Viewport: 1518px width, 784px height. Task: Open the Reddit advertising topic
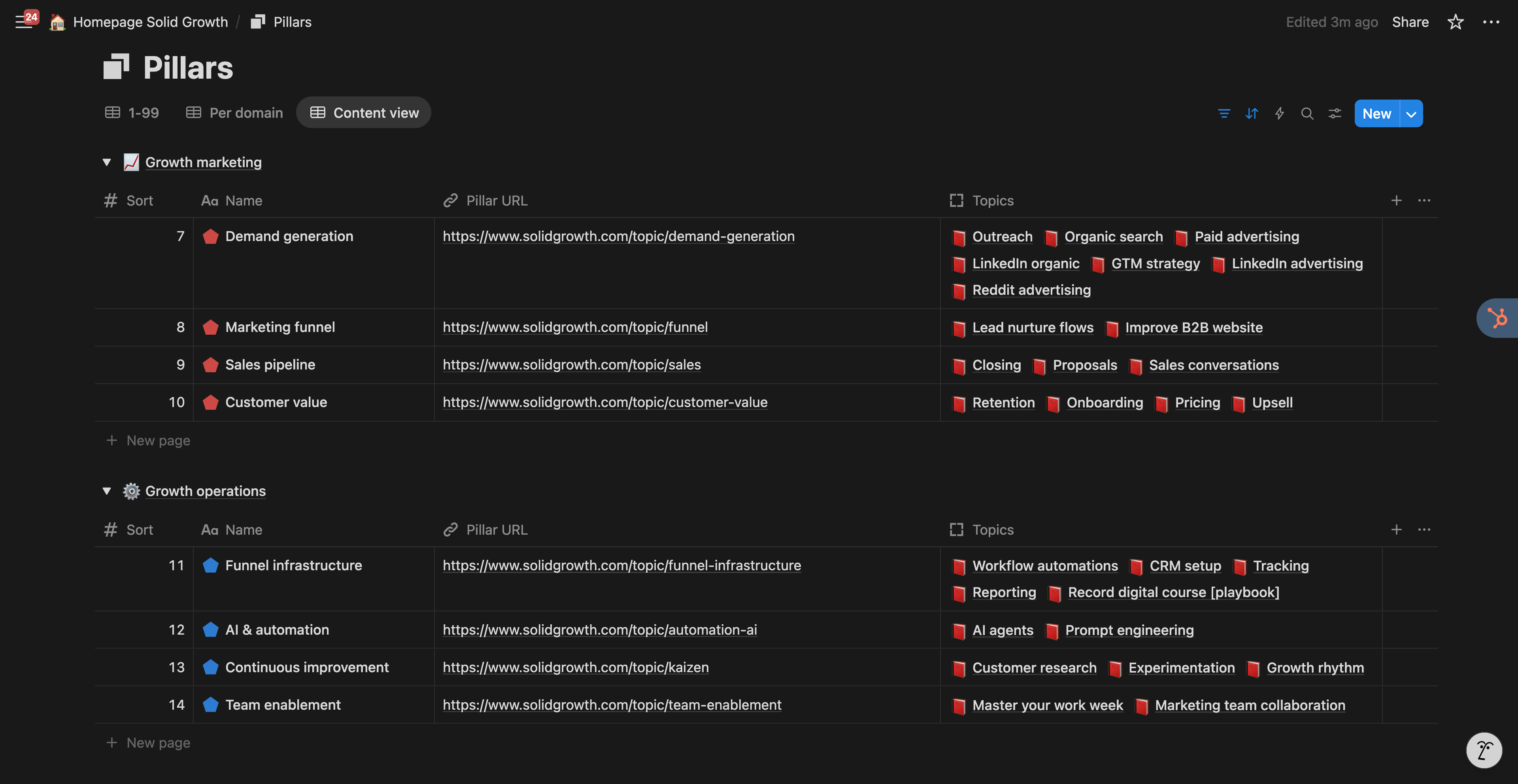pos(1031,290)
